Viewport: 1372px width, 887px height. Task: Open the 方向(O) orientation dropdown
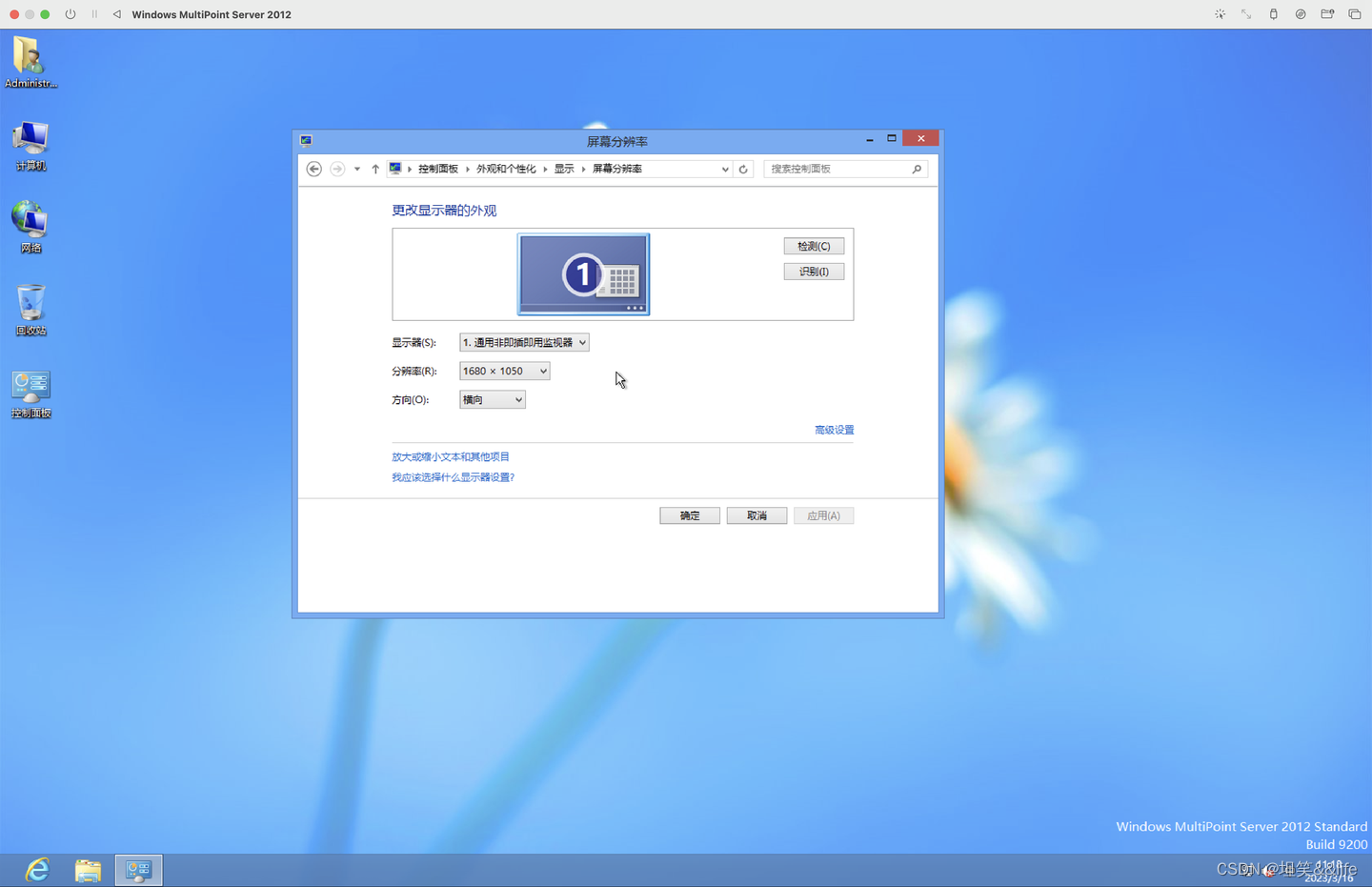492,399
